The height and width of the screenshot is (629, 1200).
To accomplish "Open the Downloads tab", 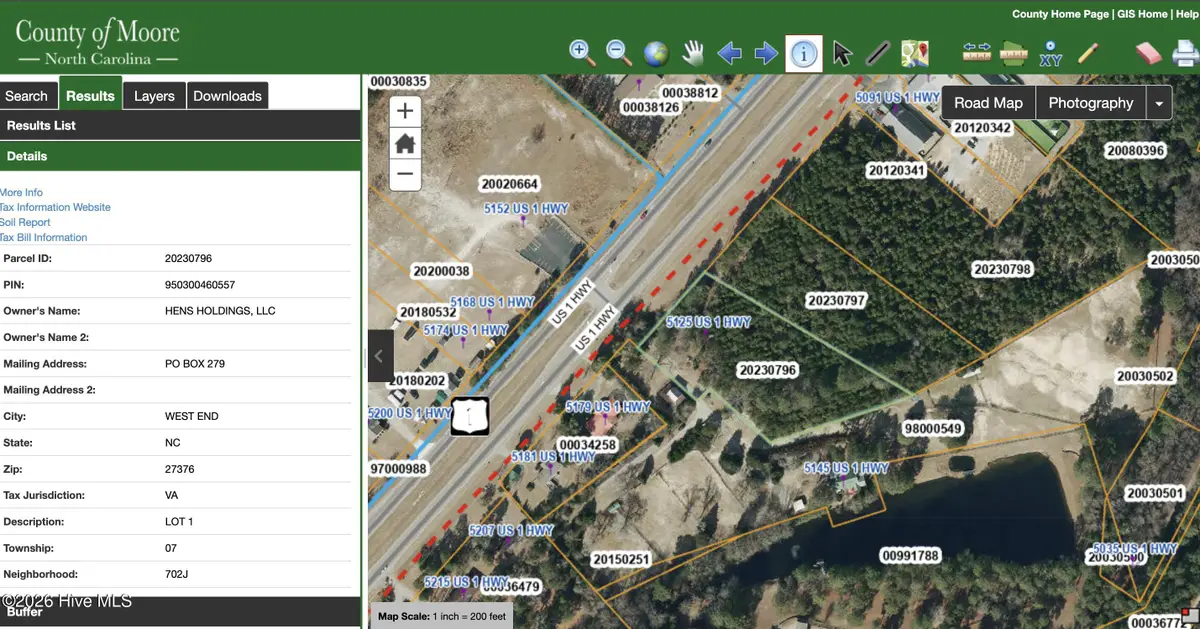I will 227,95.
